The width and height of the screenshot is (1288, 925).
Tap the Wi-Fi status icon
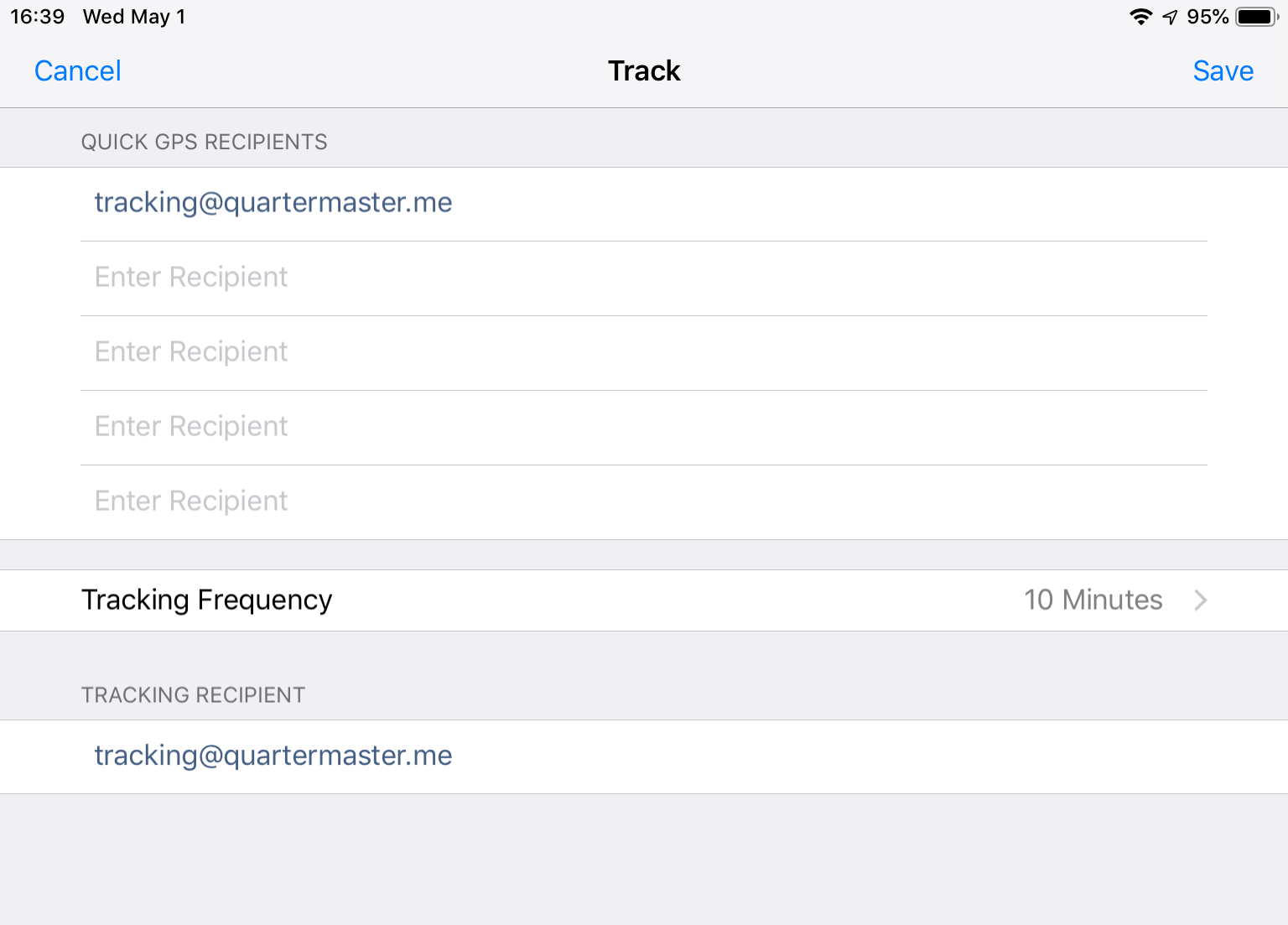click(x=1140, y=17)
